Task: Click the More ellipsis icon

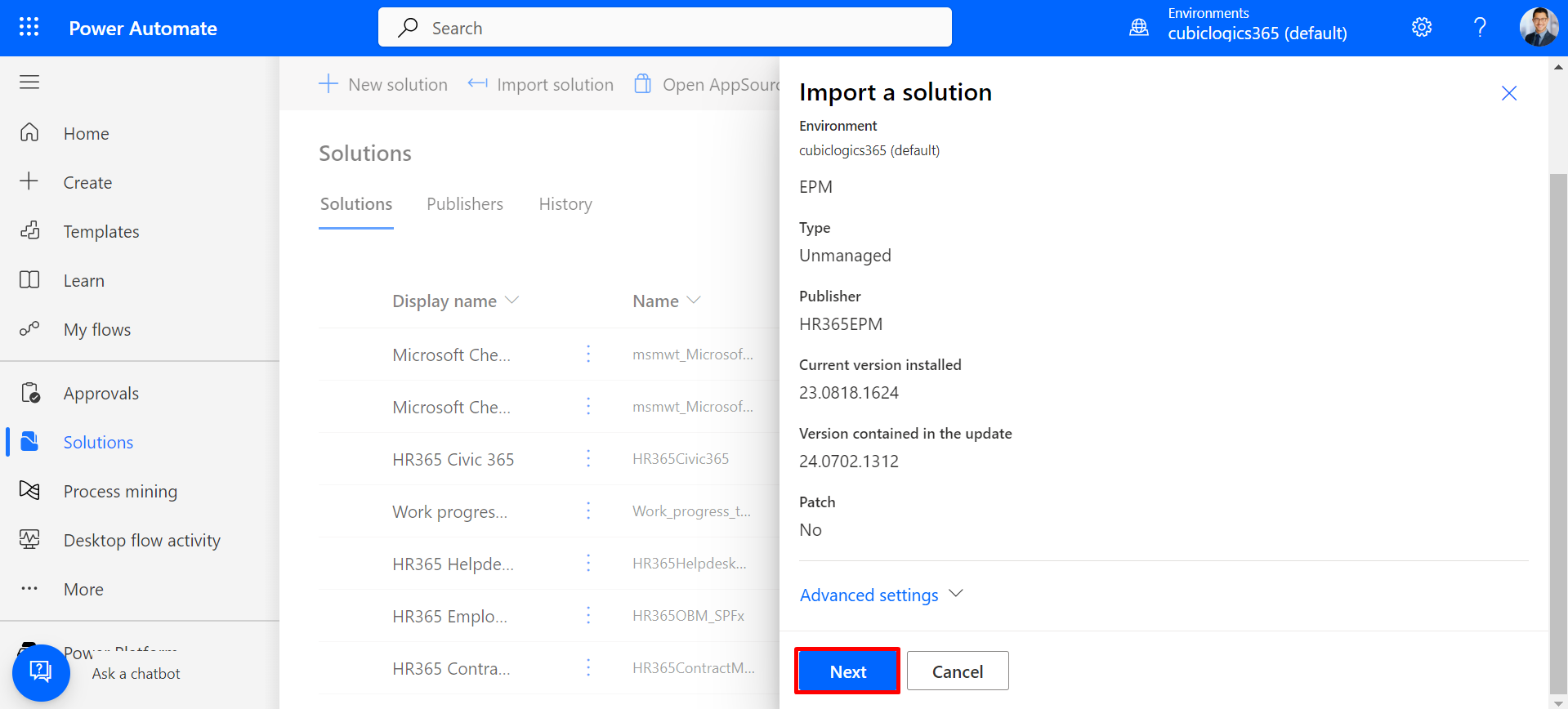Action: (x=29, y=588)
